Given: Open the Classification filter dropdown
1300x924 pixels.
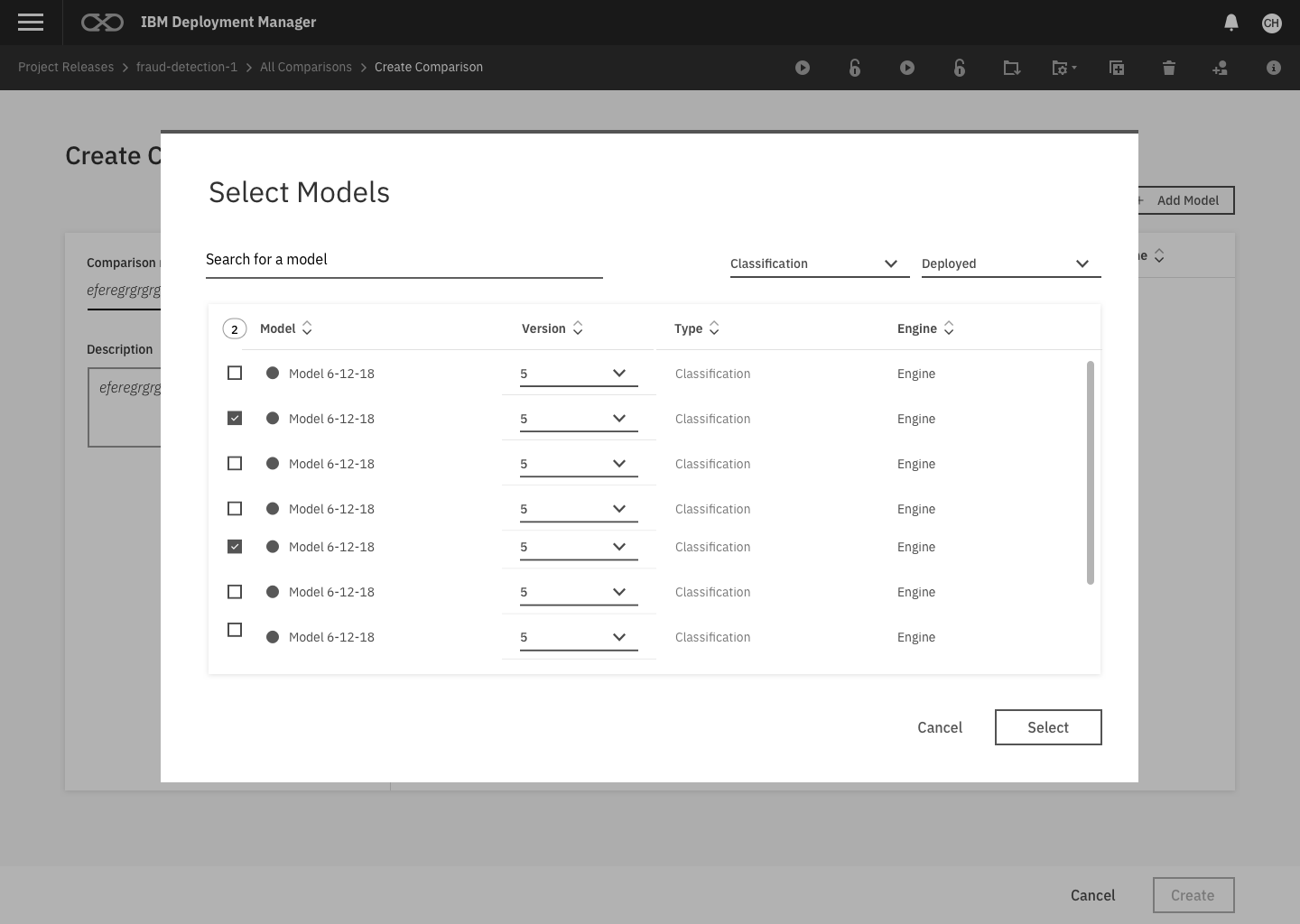Looking at the screenshot, I should point(820,263).
